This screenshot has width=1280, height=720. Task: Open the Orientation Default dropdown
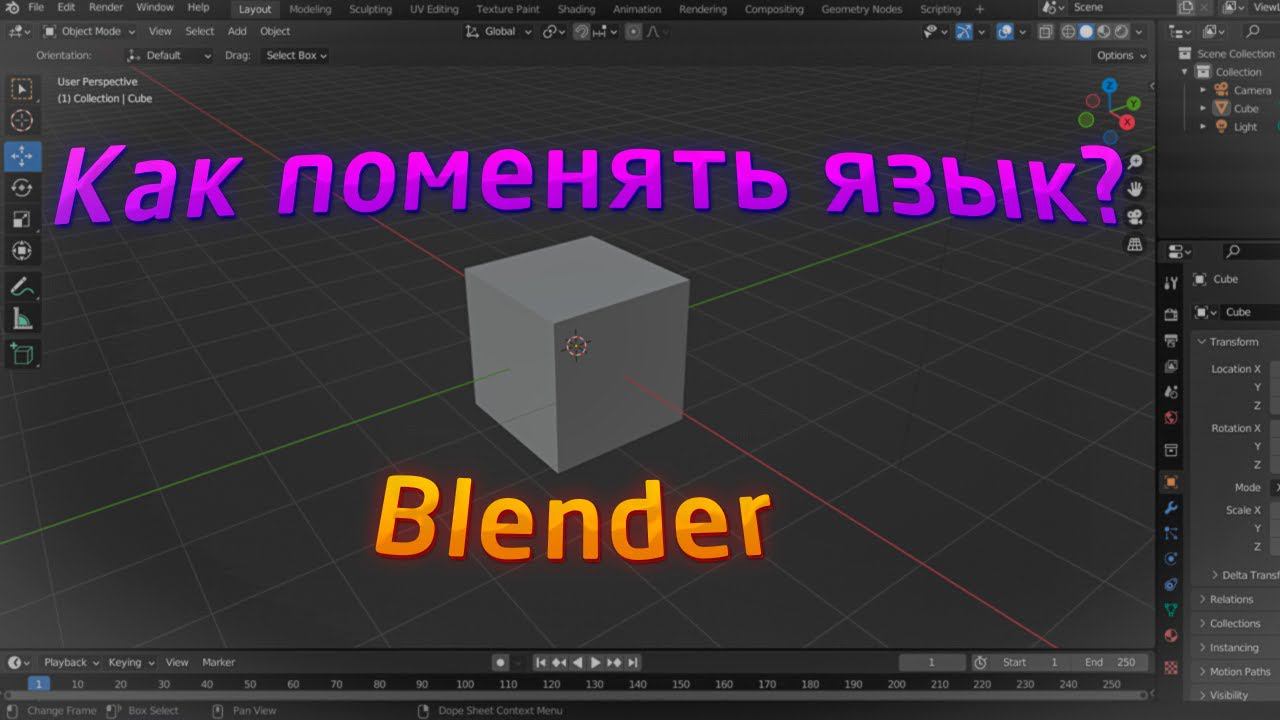[170, 56]
